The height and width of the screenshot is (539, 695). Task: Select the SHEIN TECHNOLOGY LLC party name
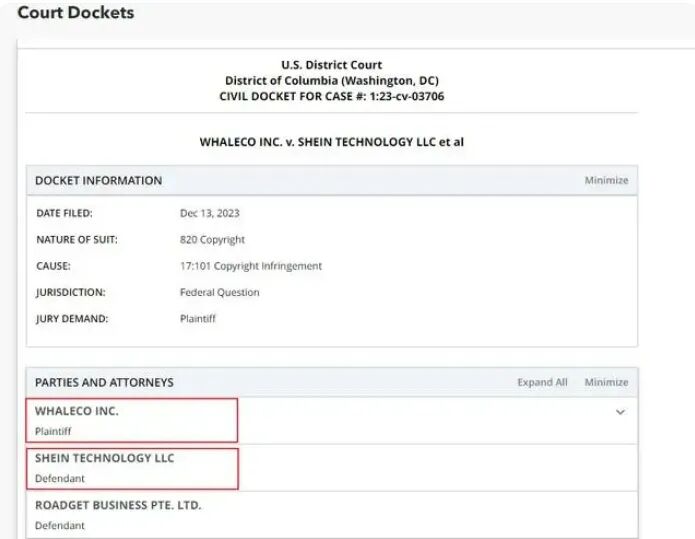(105, 458)
